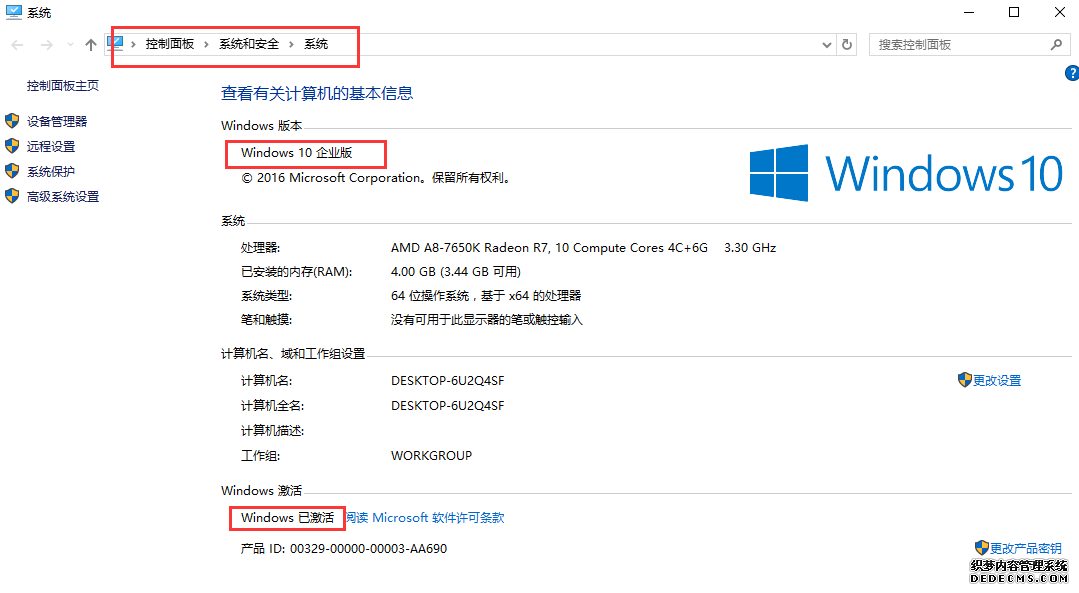Open 系统和安全 breadcrumb
This screenshot has width=1079, height=593.
[249, 44]
